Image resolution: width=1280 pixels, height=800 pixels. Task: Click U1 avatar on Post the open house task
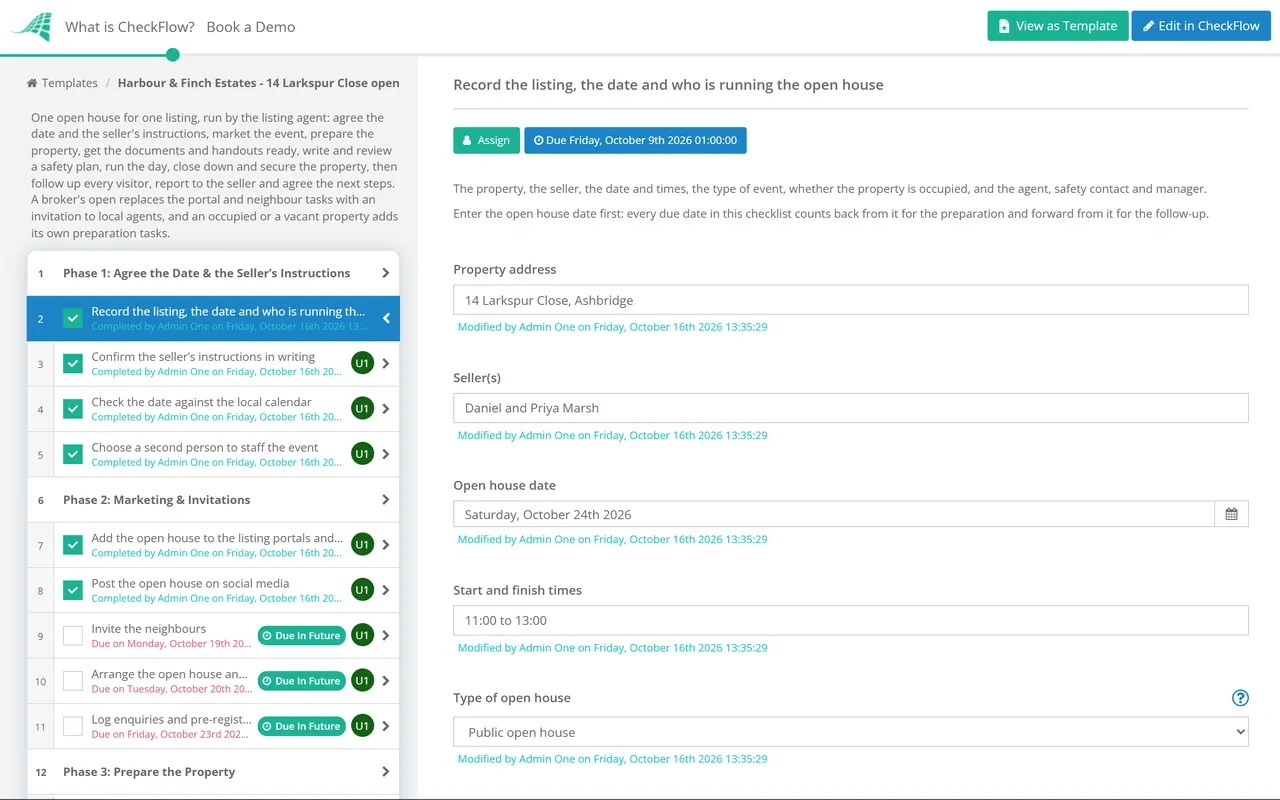362,590
